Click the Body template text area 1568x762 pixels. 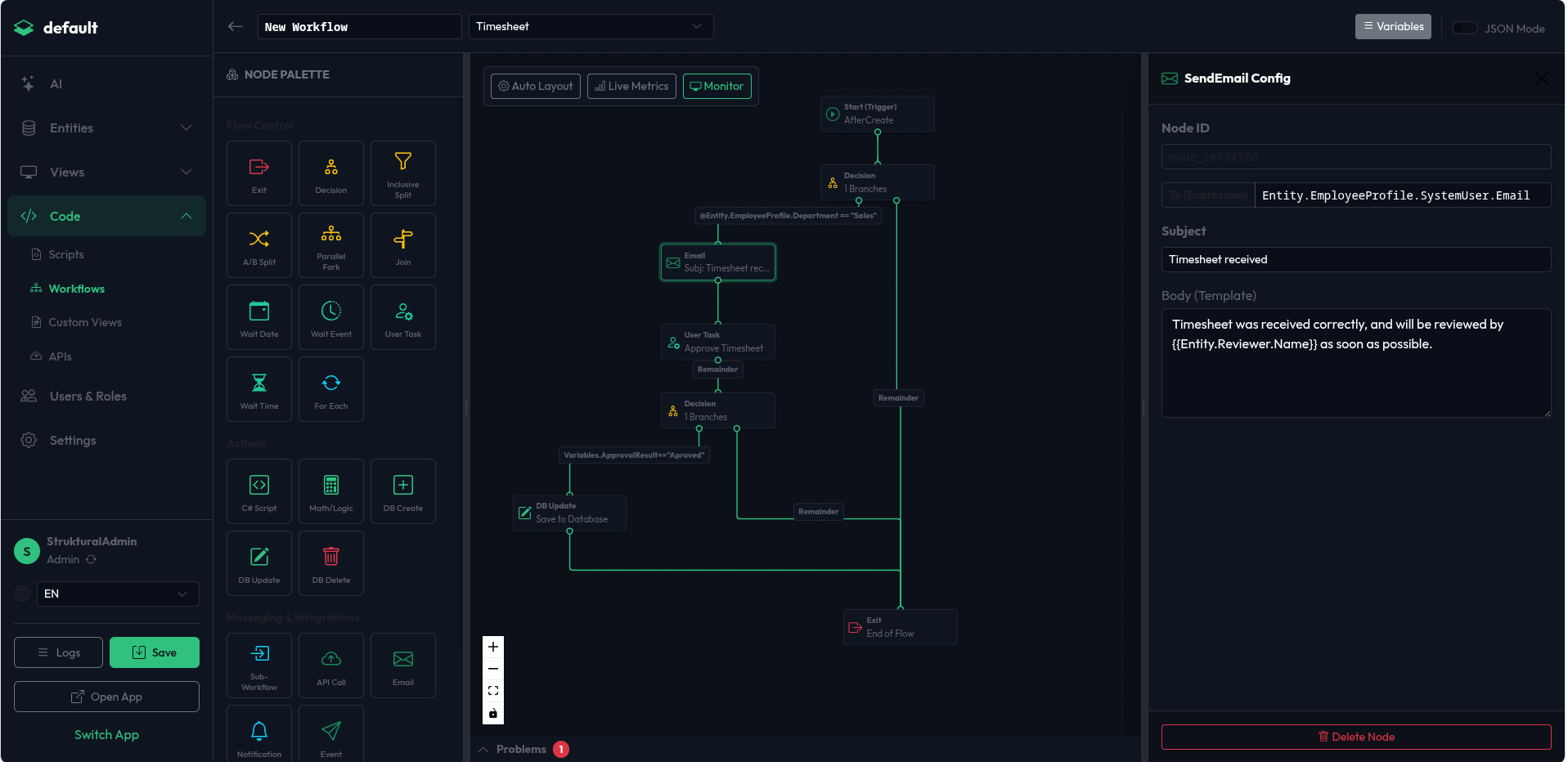(1356, 363)
